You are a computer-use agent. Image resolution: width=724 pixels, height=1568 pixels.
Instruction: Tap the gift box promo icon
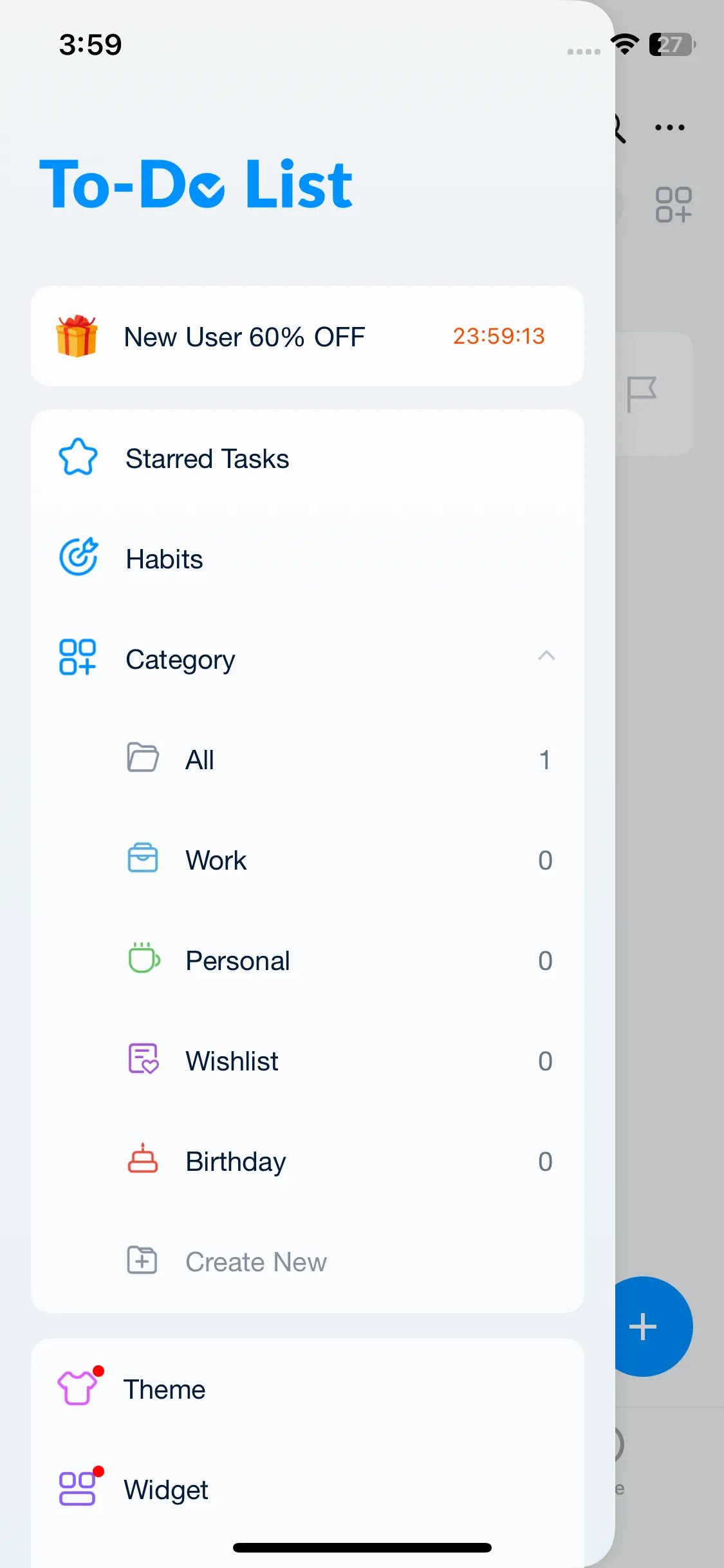(x=77, y=336)
